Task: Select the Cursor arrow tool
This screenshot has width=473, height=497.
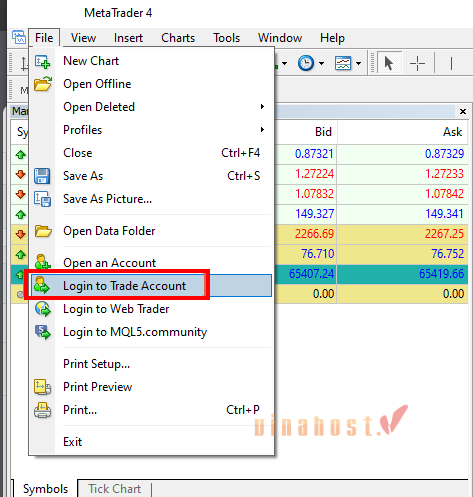Action: (x=388, y=63)
